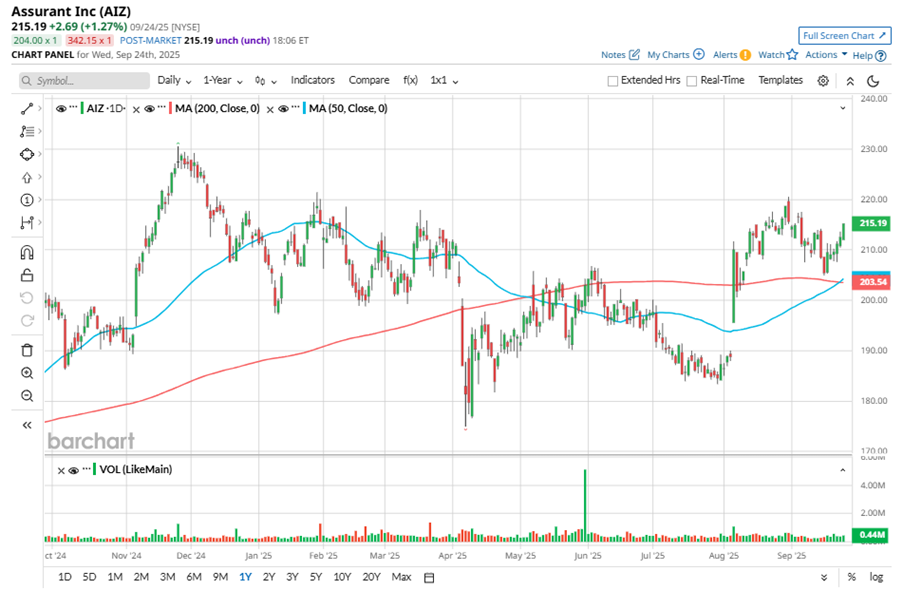Remove the MA (200, Close, 0) indicator

[x=136, y=109]
